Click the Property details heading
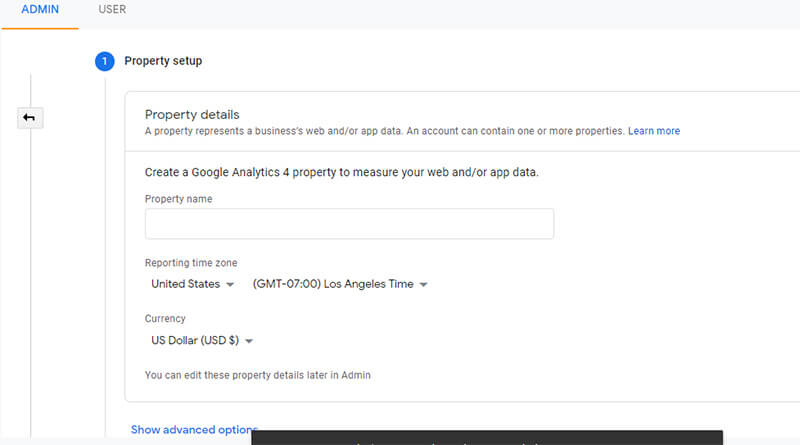 pos(192,114)
